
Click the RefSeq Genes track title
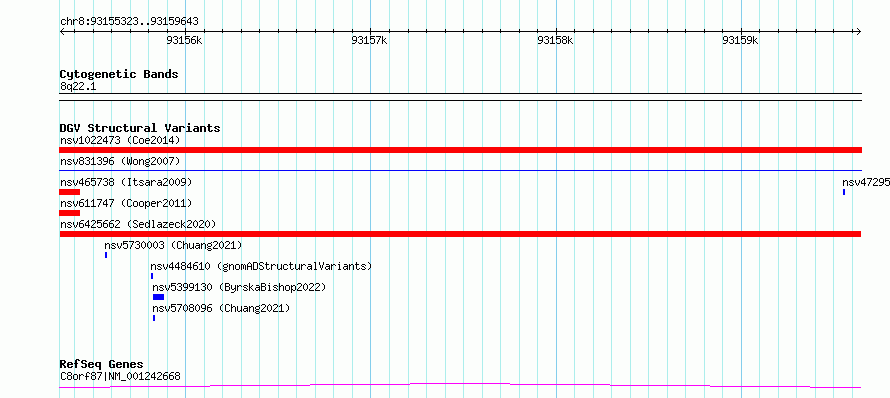(101, 365)
